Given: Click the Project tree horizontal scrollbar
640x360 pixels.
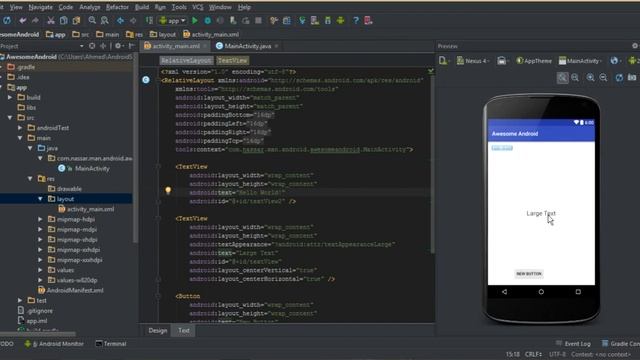Looking at the screenshot, I should [x=38, y=333].
